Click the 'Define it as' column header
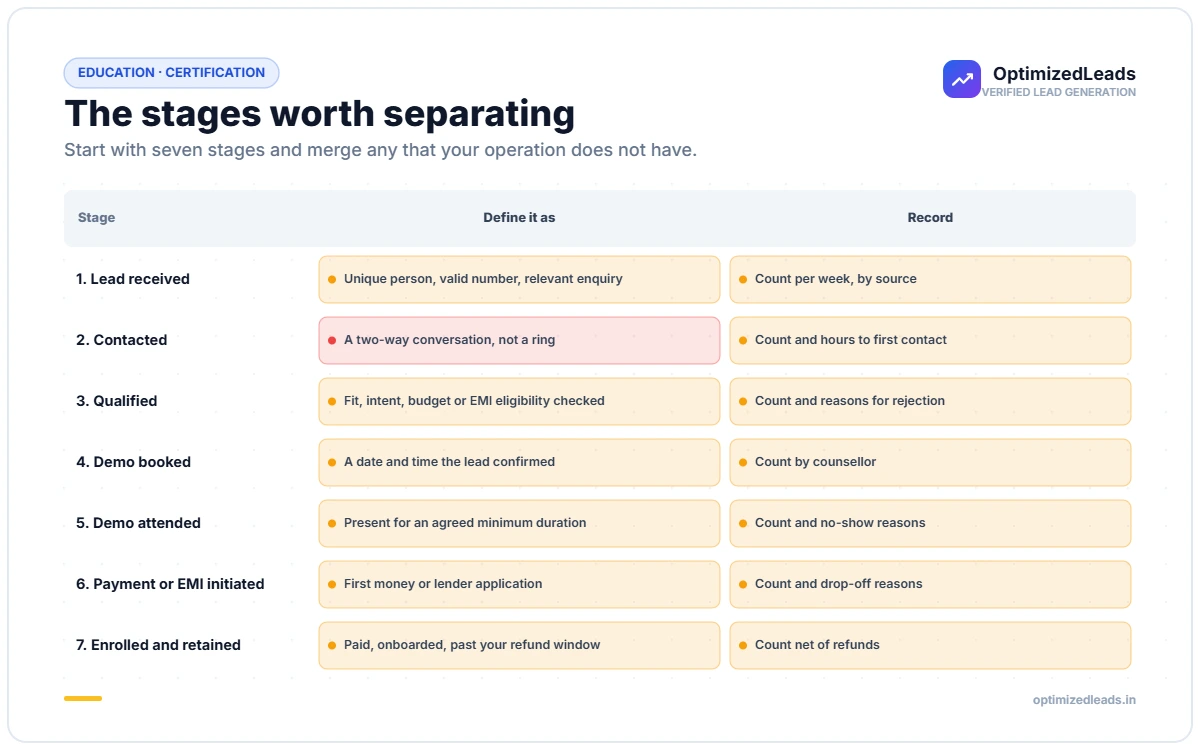Viewport: 1200px width, 750px height. (519, 218)
